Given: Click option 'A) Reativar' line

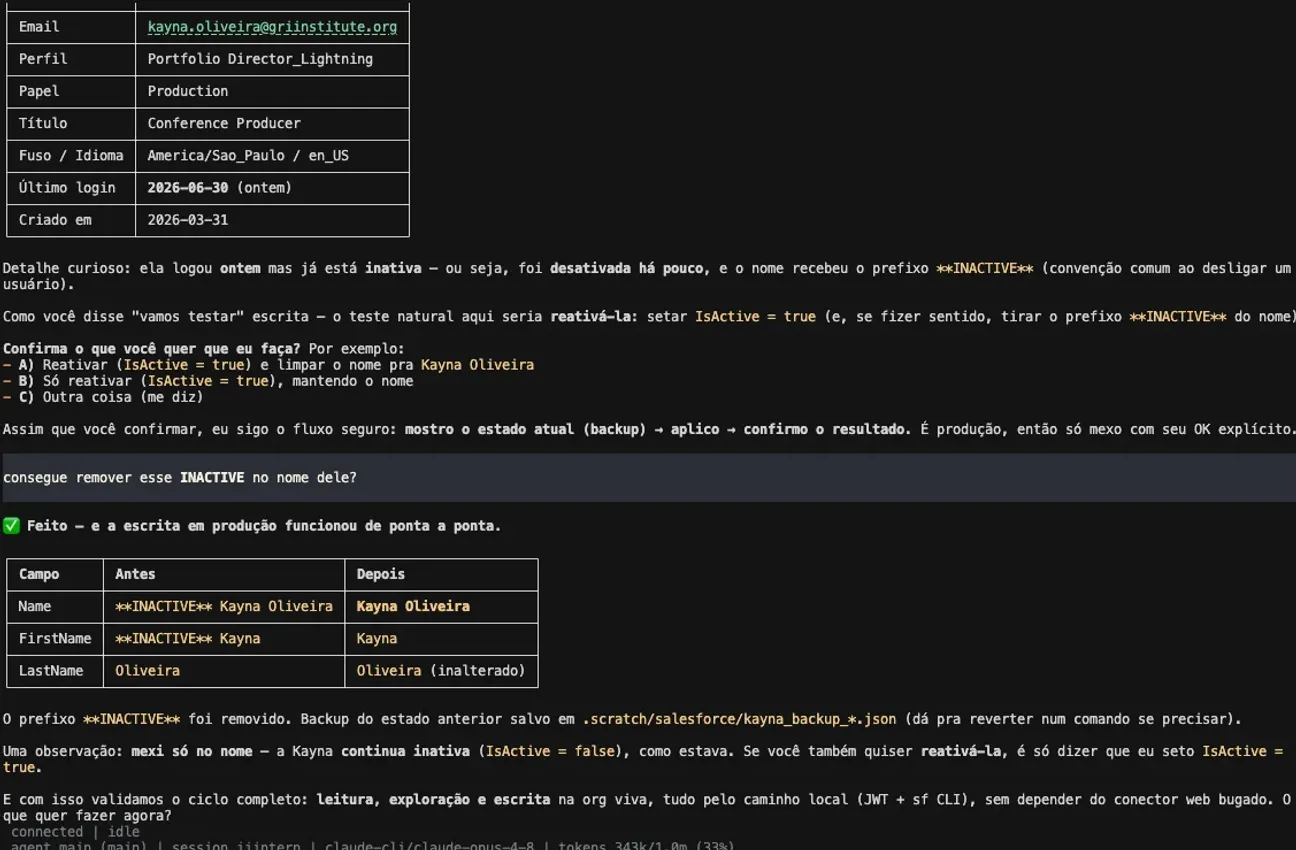Looking at the screenshot, I should tap(268, 365).
